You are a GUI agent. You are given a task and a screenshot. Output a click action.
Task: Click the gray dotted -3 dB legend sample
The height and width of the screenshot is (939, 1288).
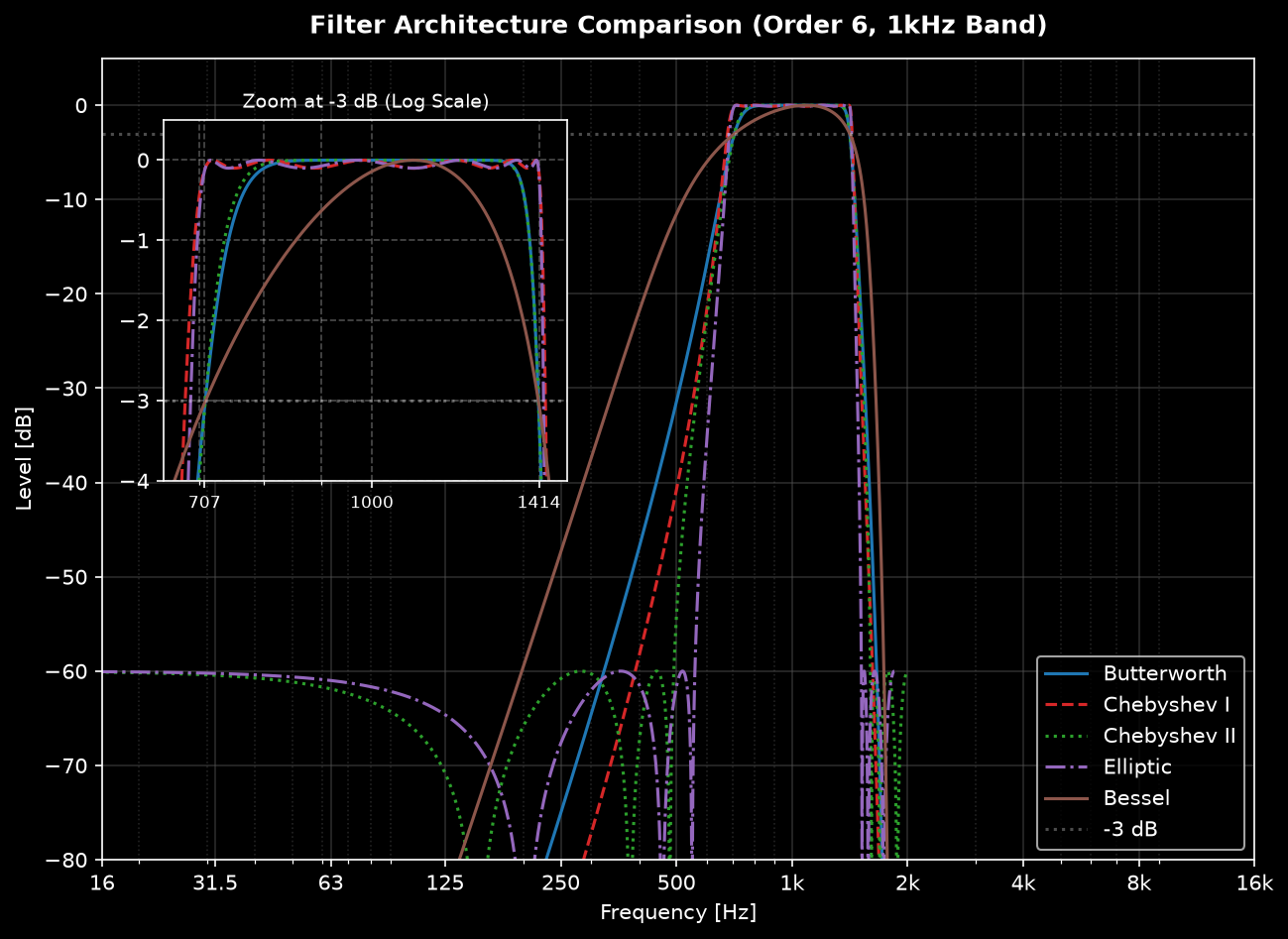click(1066, 829)
